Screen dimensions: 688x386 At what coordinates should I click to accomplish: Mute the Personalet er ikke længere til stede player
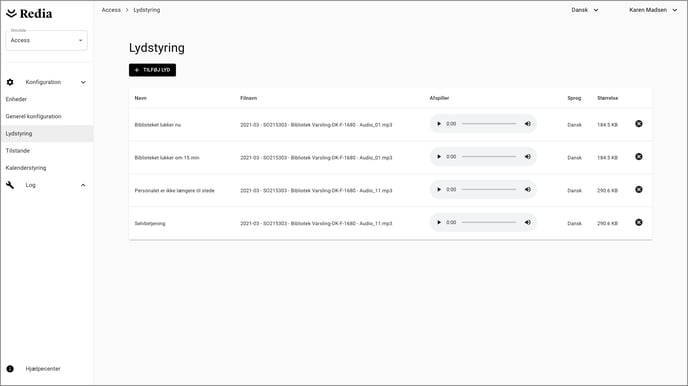(x=527, y=190)
